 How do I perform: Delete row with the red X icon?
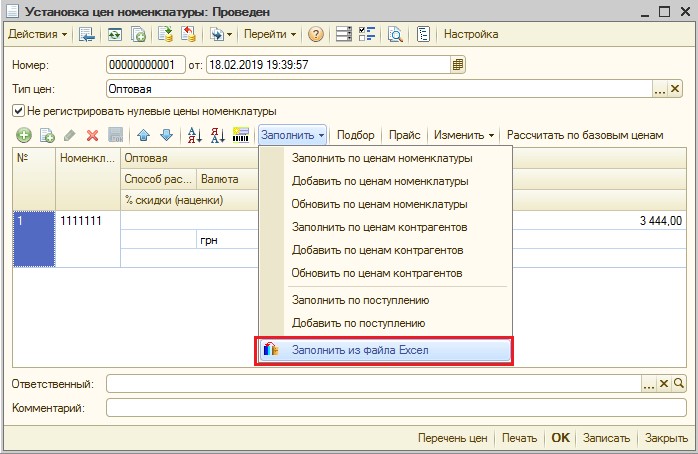coord(92,135)
